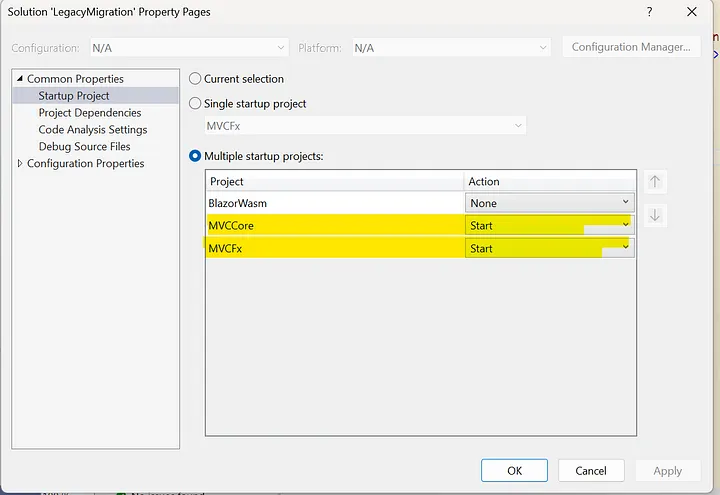Open the Configuration dropdown
This screenshot has width=720, height=495.
[189, 48]
